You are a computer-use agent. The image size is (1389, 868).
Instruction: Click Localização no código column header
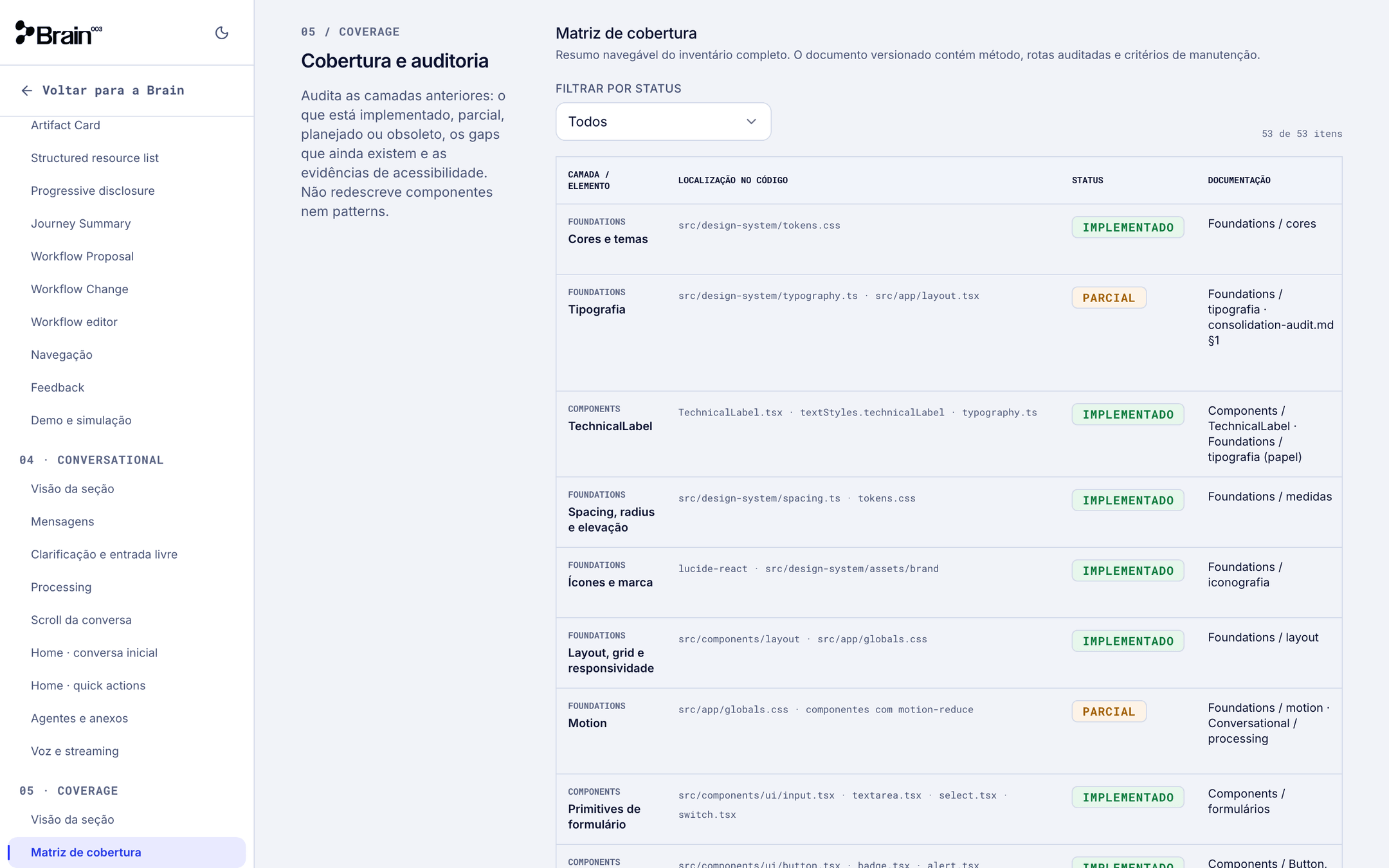732,181
